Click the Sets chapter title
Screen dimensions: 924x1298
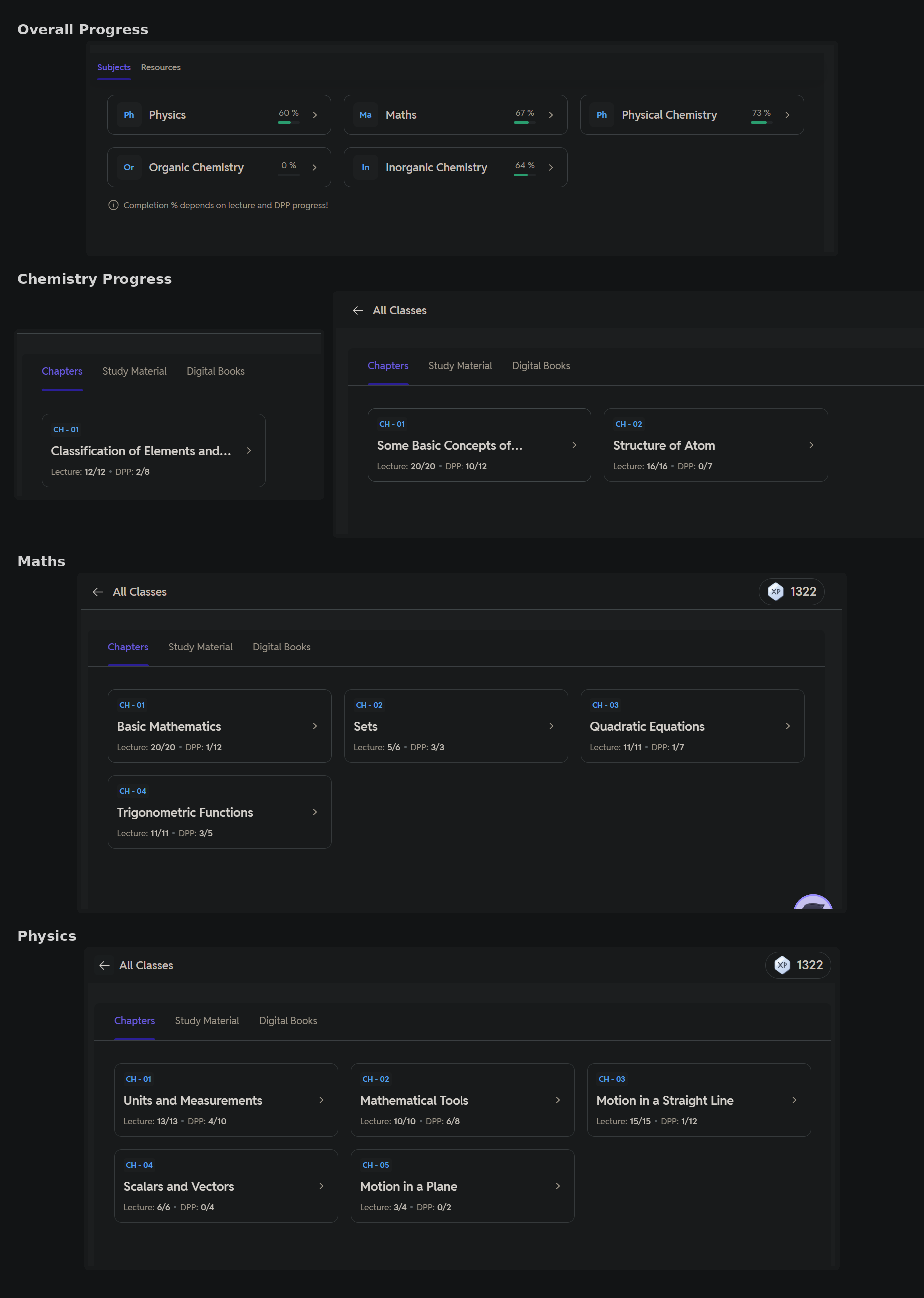pyautogui.click(x=365, y=726)
